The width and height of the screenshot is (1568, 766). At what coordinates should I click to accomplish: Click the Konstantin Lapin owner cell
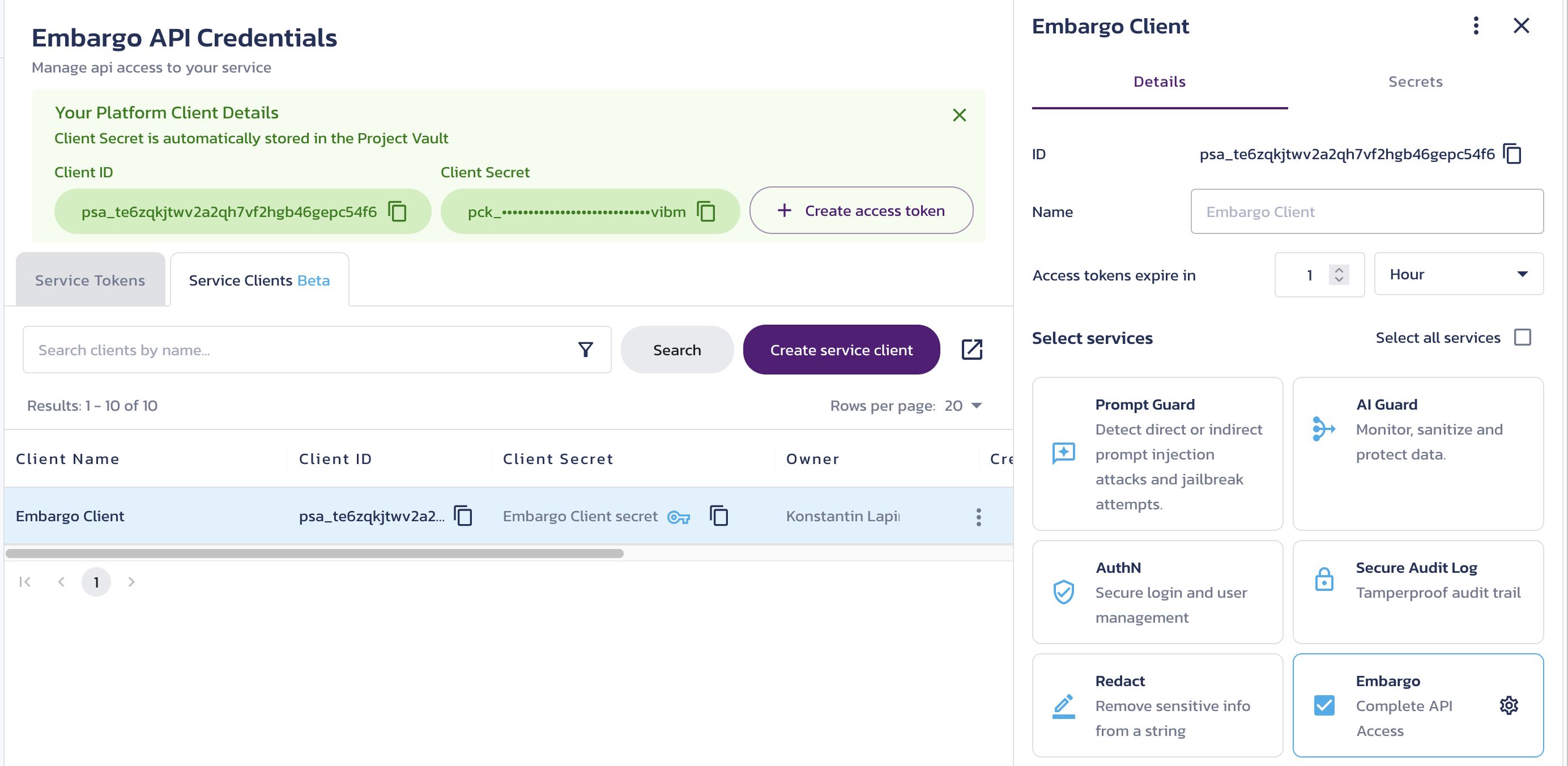click(x=843, y=516)
